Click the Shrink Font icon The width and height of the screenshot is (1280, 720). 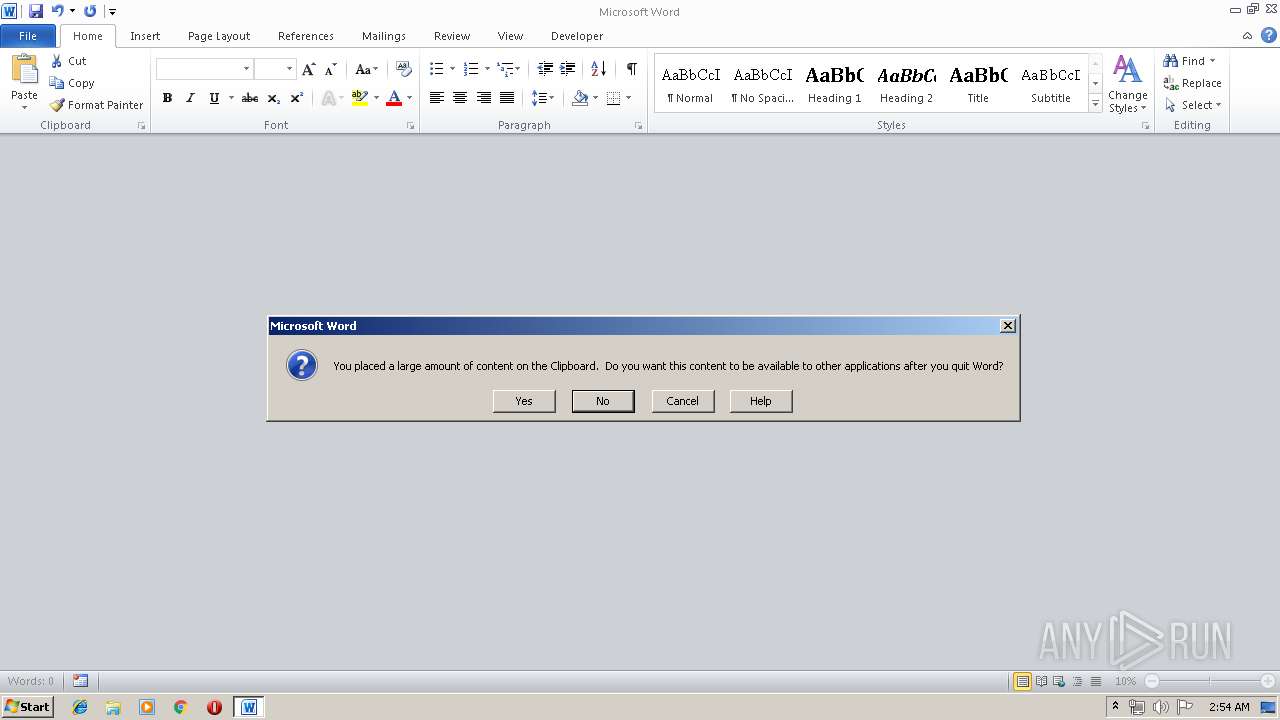click(331, 69)
